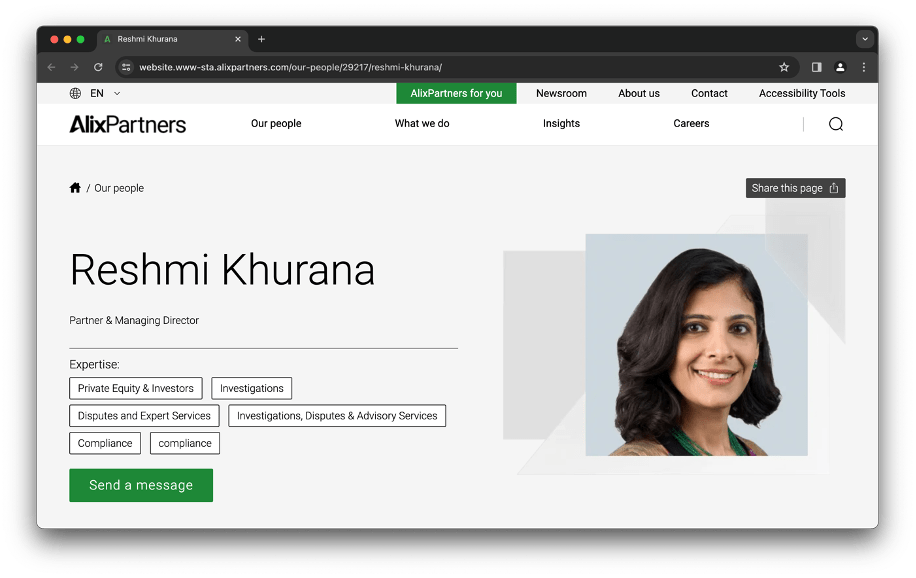Image resolution: width=916 pixels, height=578 pixels.
Task: Open the About us link
Action: [x=639, y=94]
